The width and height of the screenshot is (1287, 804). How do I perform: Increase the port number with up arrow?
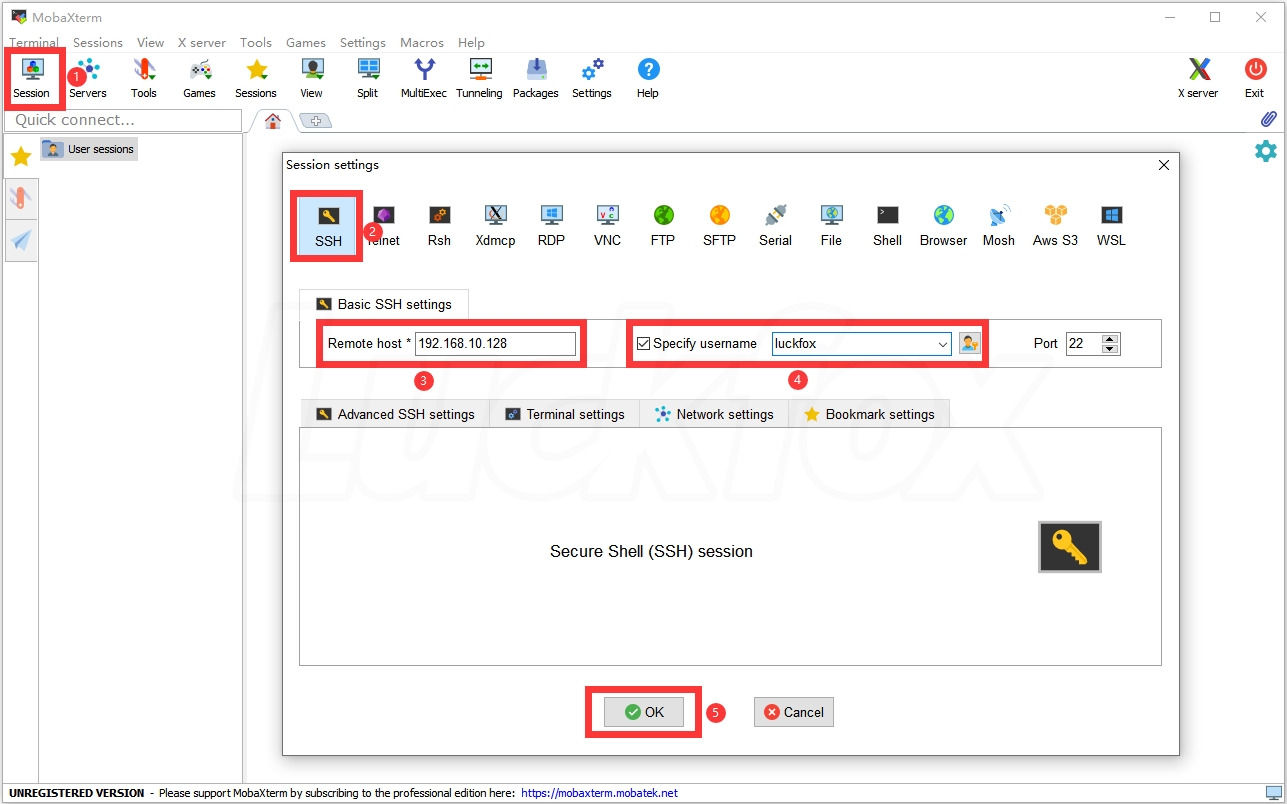click(x=1109, y=338)
